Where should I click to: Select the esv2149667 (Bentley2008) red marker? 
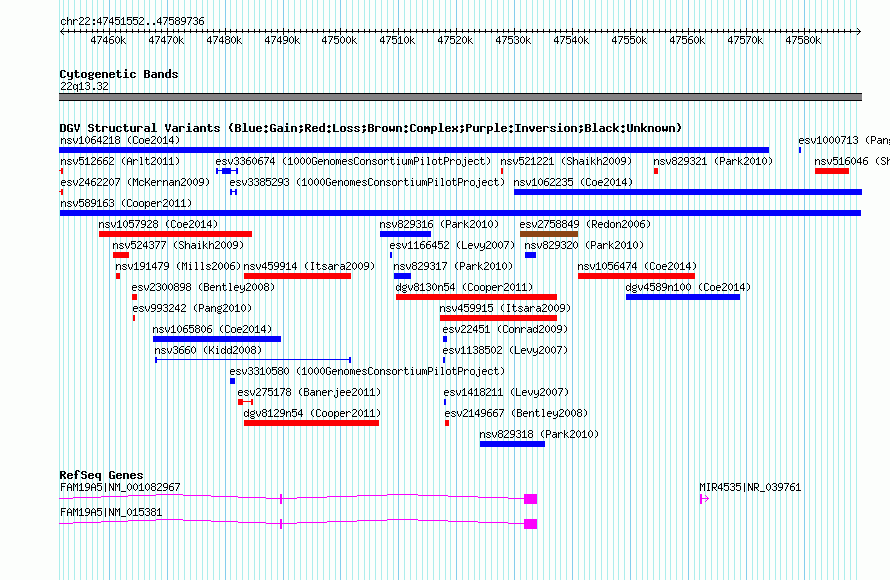click(x=447, y=423)
